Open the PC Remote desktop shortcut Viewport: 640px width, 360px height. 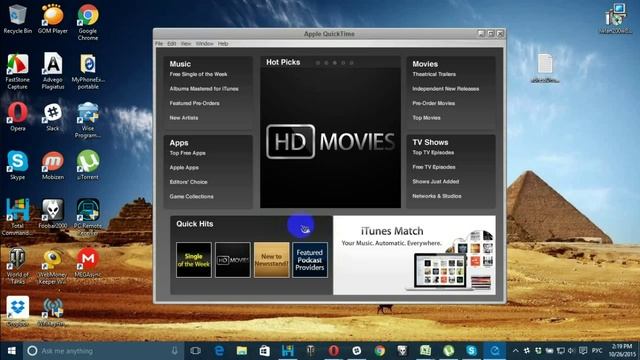tap(88, 217)
